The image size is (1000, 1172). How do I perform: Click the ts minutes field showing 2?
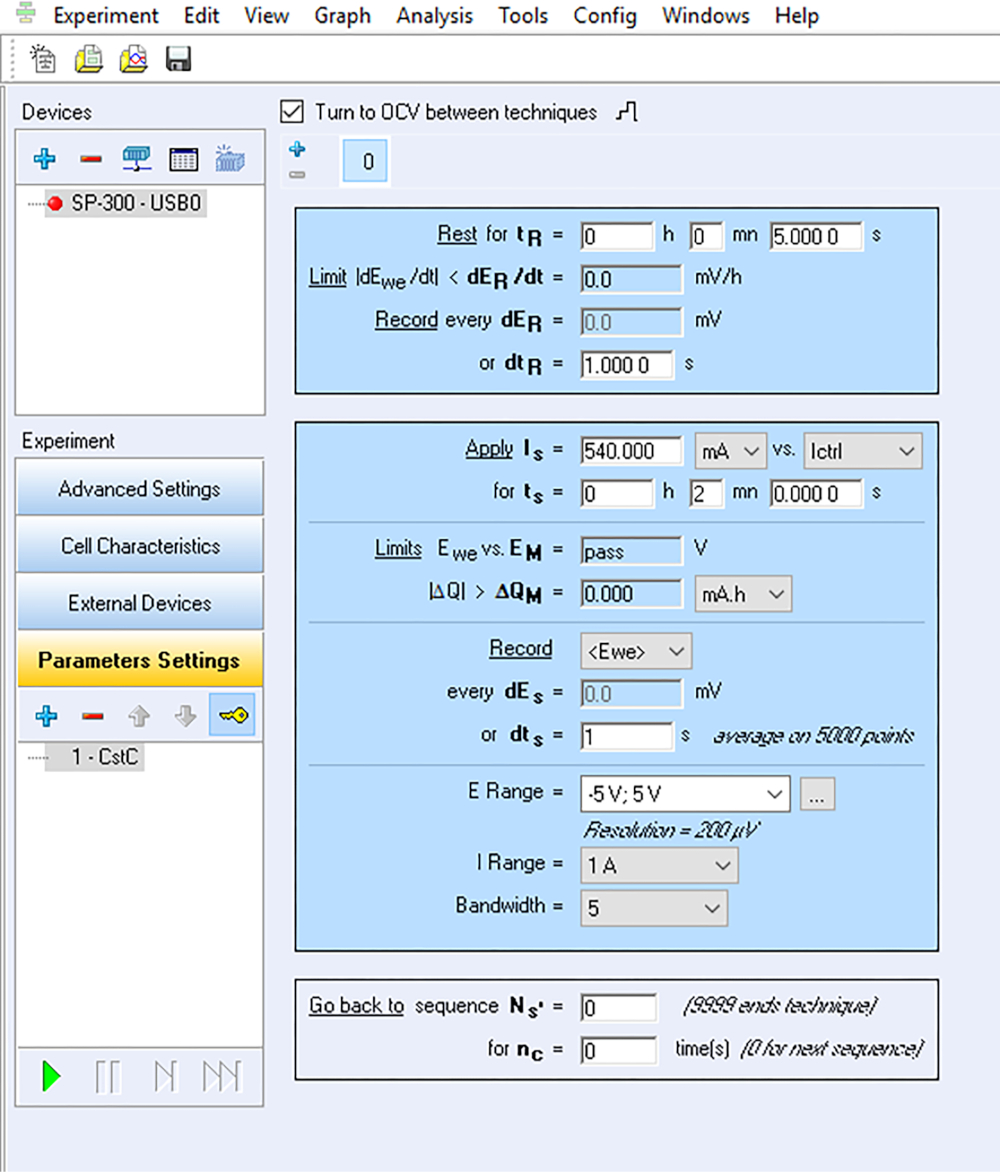[x=706, y=494]
